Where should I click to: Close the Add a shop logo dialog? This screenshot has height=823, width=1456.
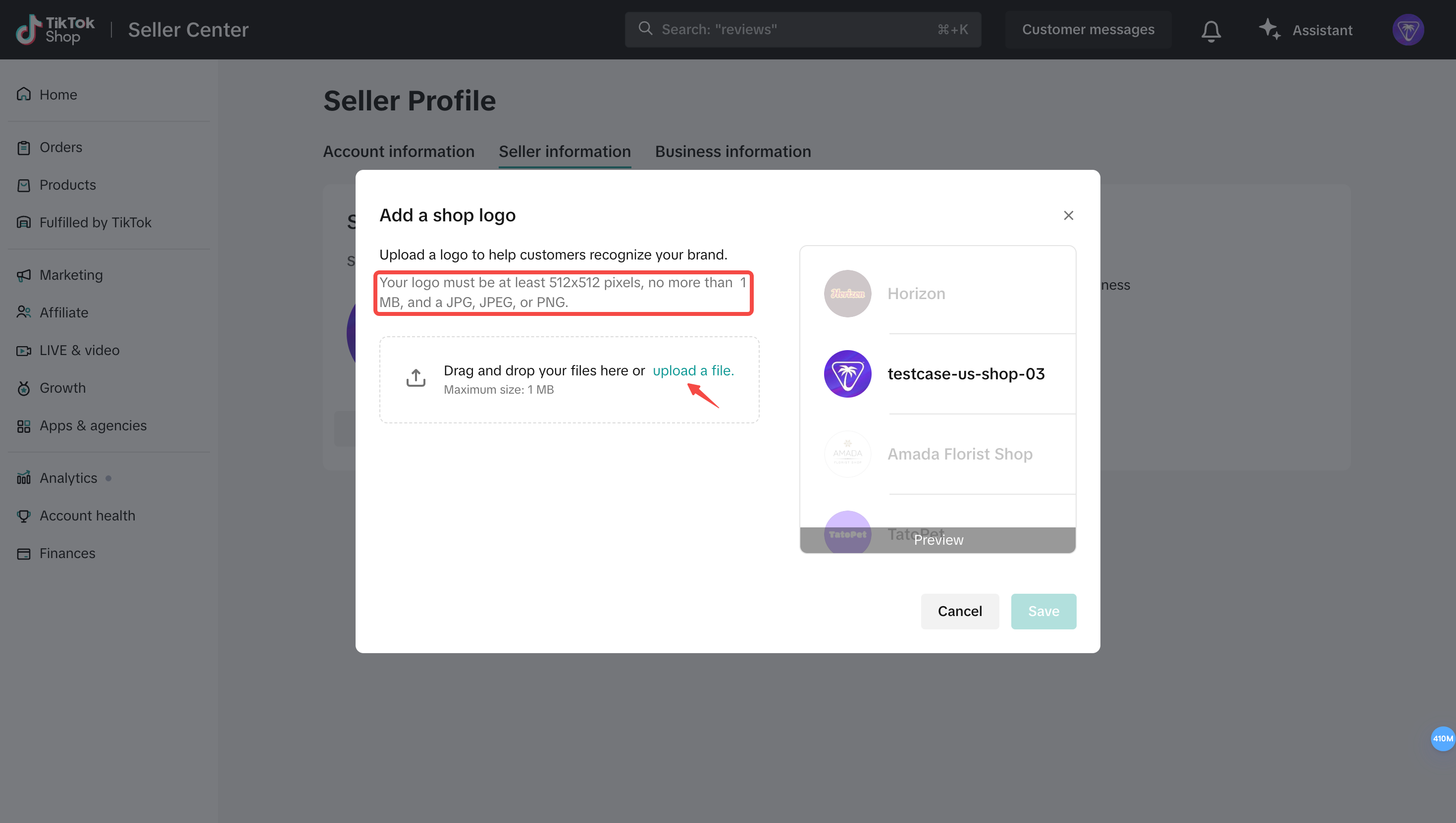[x=1068, y=215]
